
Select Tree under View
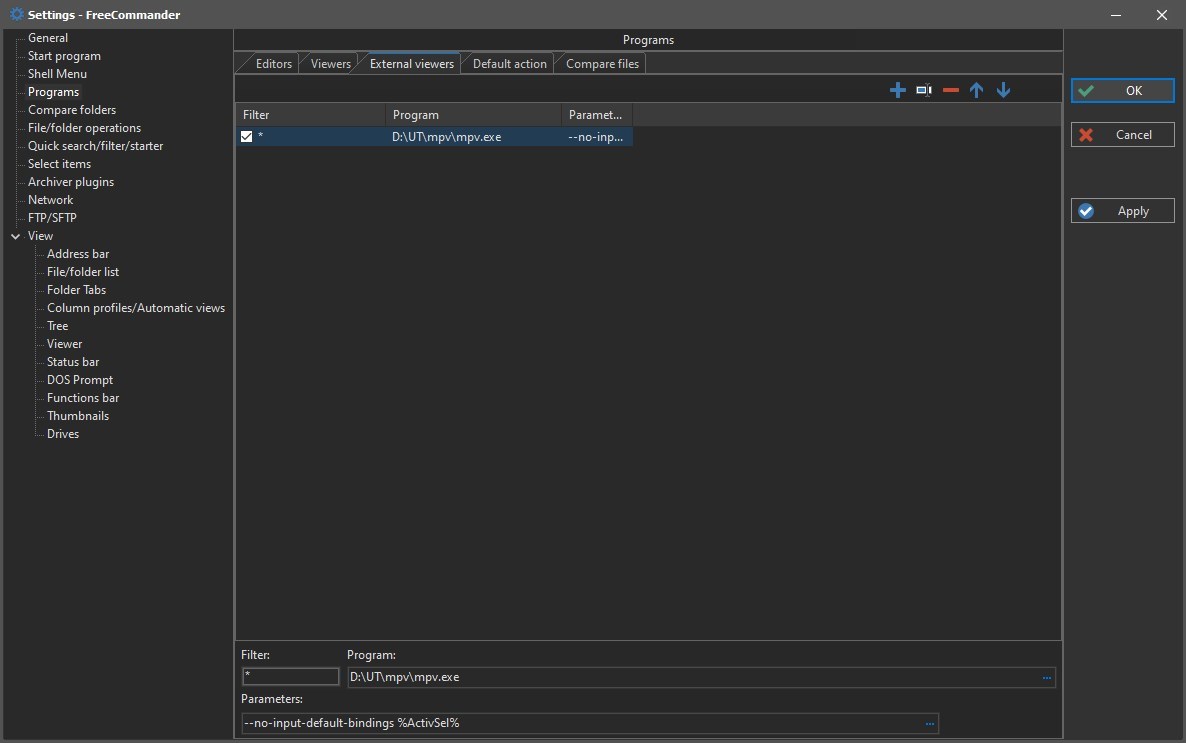pos(57,326)
